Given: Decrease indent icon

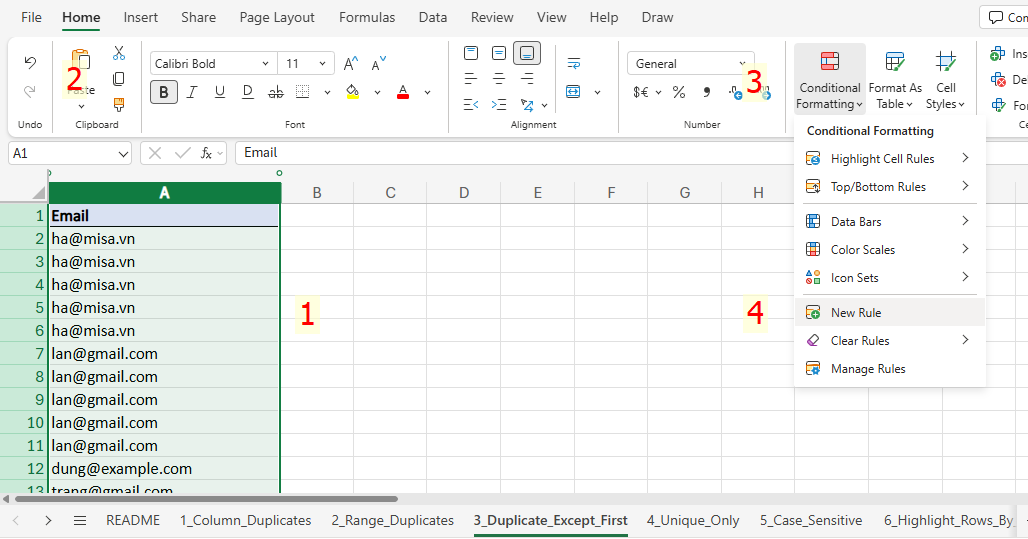Looking at the screenshot, I should (x=471, y=104).
